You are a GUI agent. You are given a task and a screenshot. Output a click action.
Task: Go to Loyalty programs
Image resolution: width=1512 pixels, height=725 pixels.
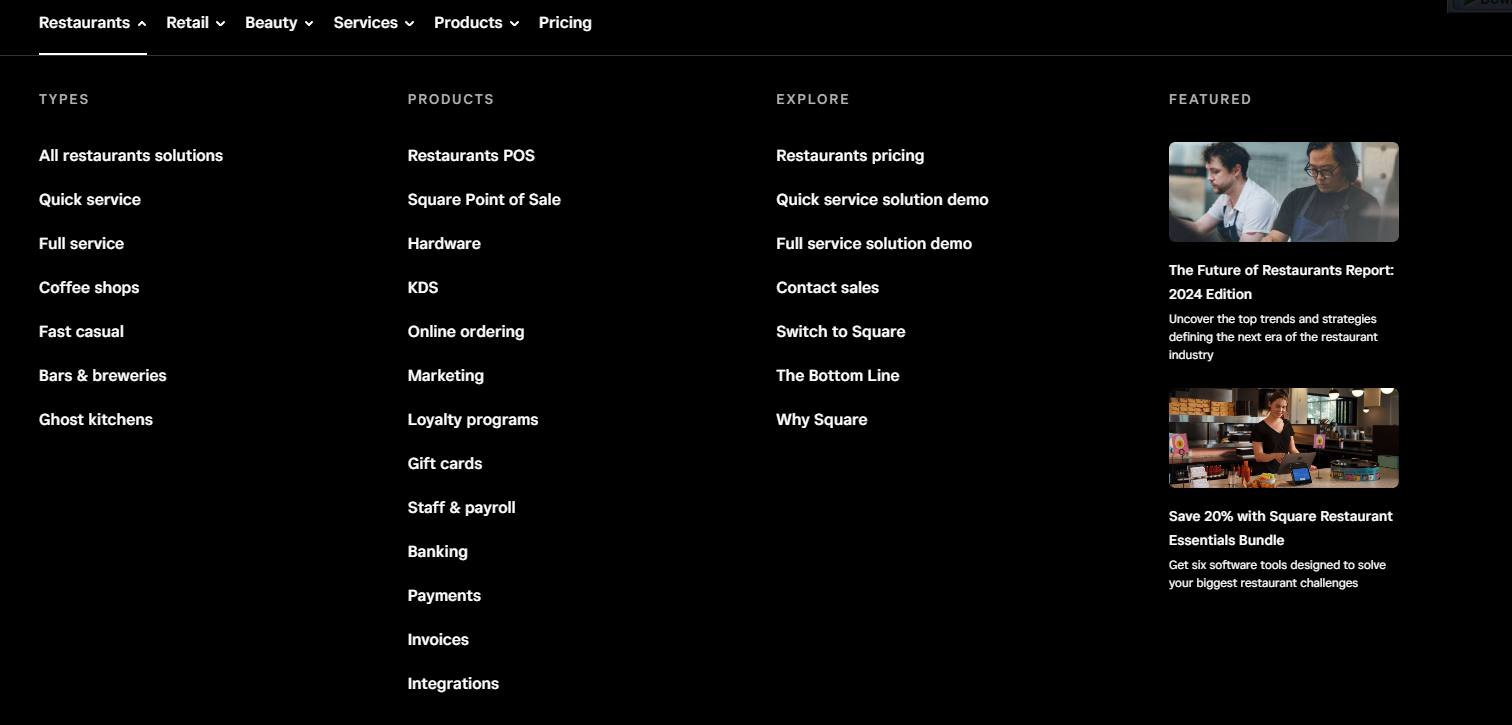click(473, 420)
